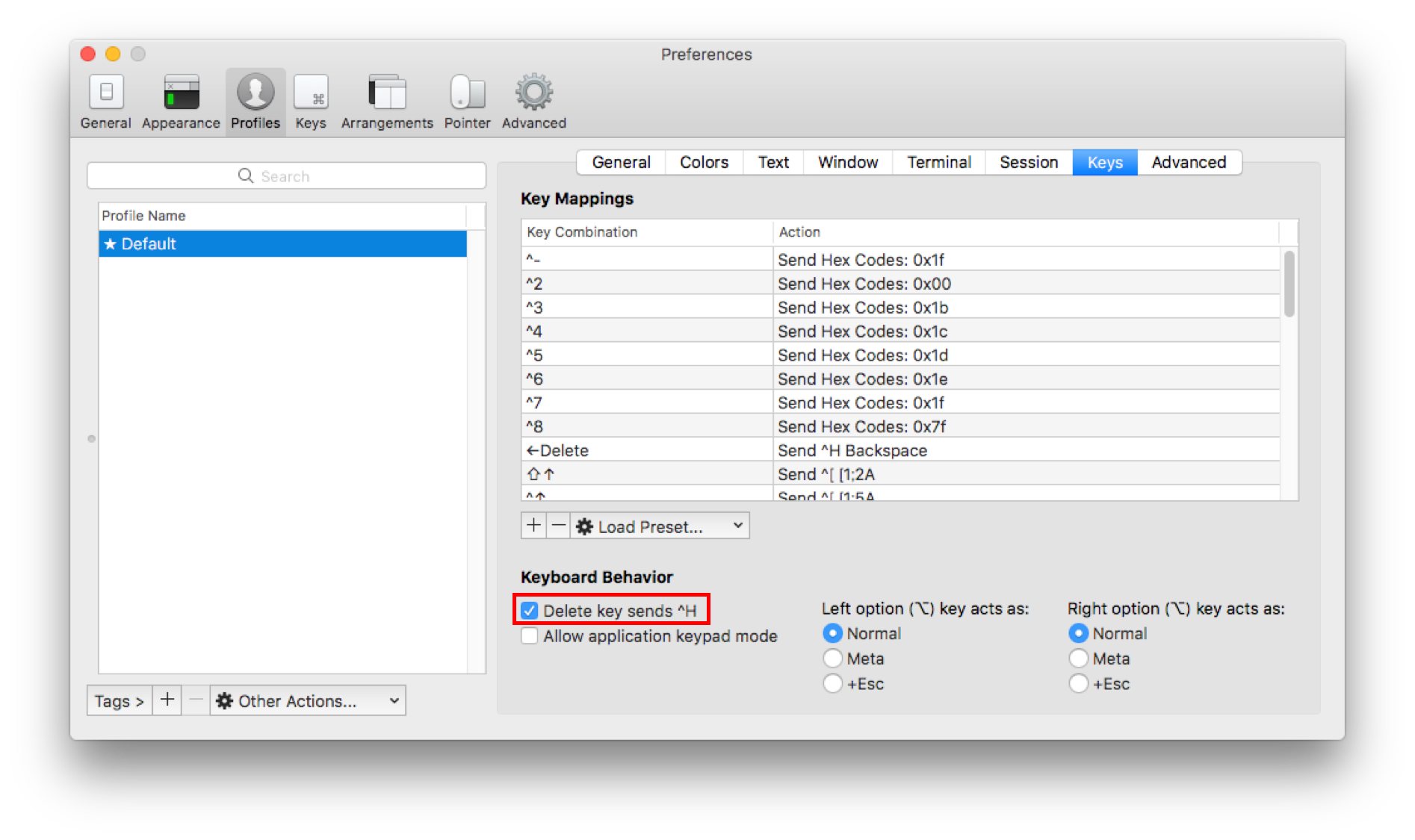Switch to the Colors tab
The width and height of the screenshot is (1415, 840).
pos(703,162)
